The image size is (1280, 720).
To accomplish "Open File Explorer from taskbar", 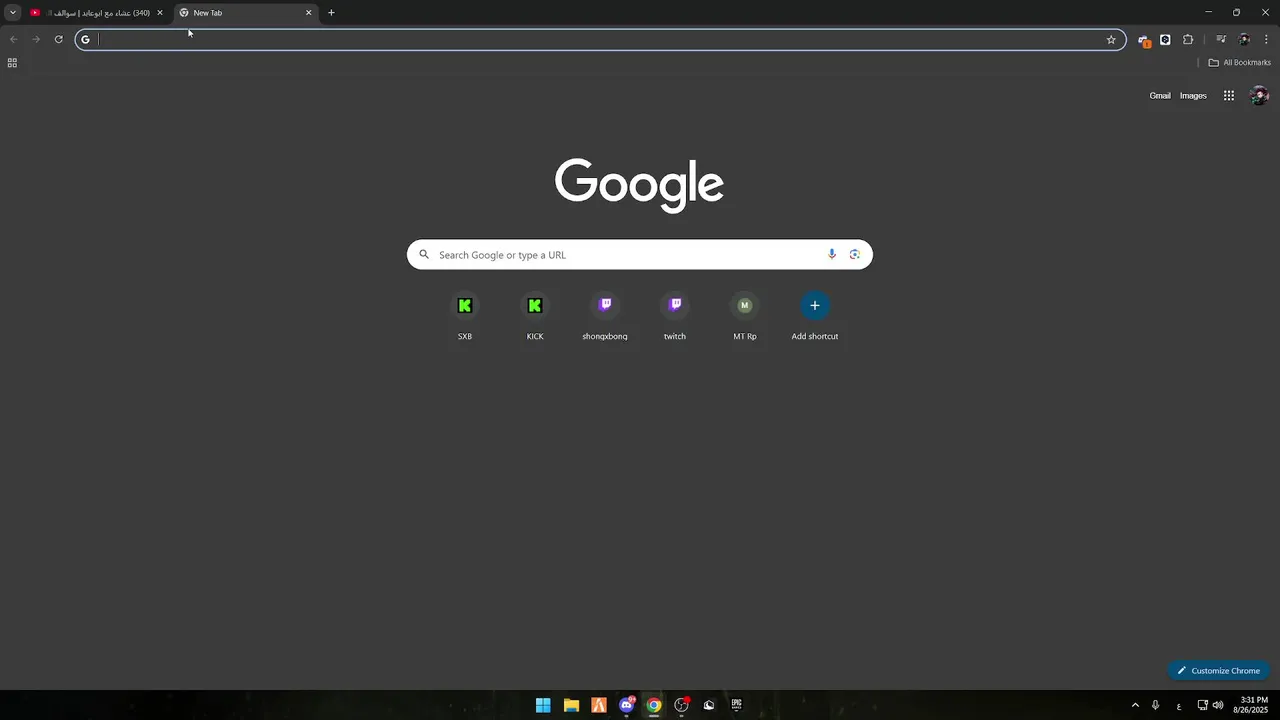I will pyautogui.click(x=571, y=705).
